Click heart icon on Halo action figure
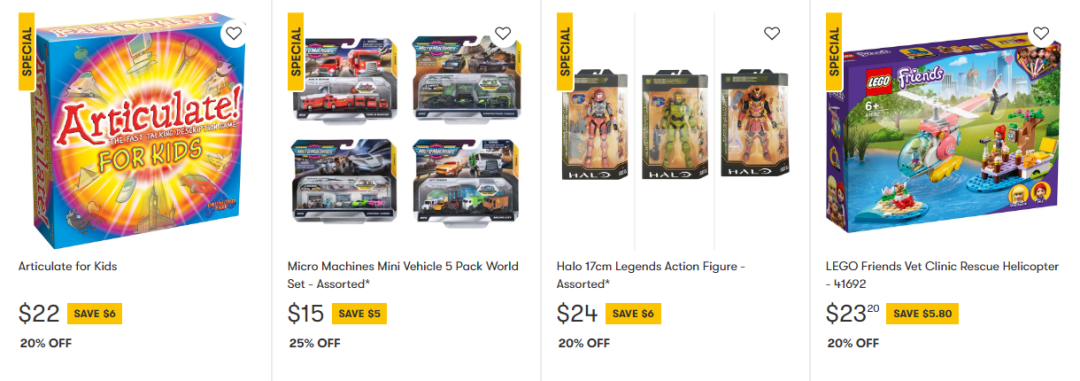Screen dimensions: 1080x381 pyautogui.click(x=772, y=33)
